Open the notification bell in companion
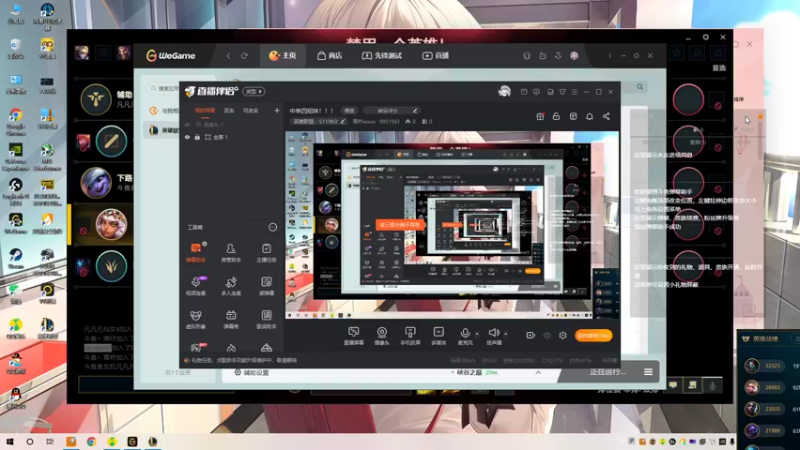Image resolution: width=800 pixels, height=450 pixels. 589,116
